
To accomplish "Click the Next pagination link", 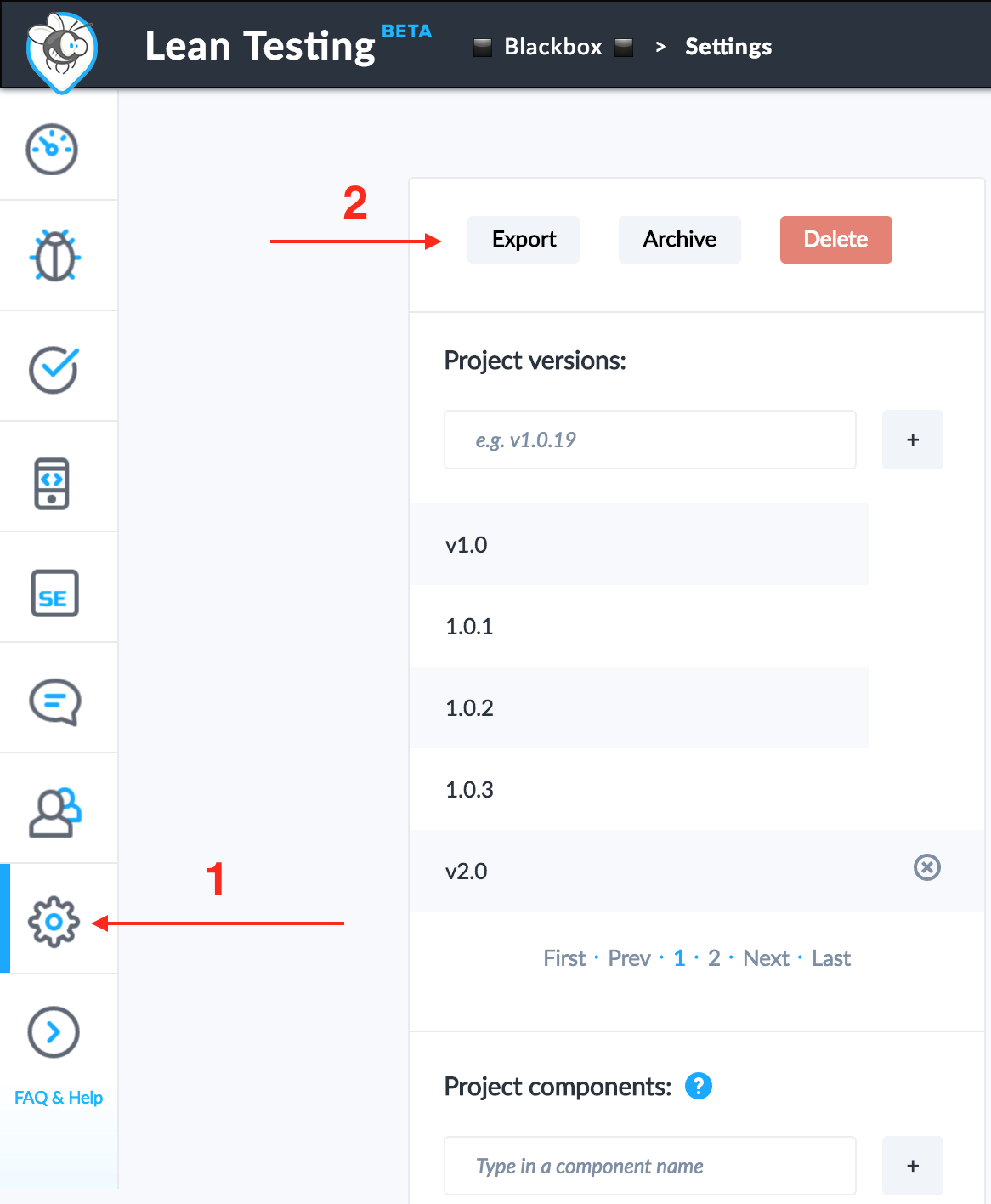I will point(766,958).
